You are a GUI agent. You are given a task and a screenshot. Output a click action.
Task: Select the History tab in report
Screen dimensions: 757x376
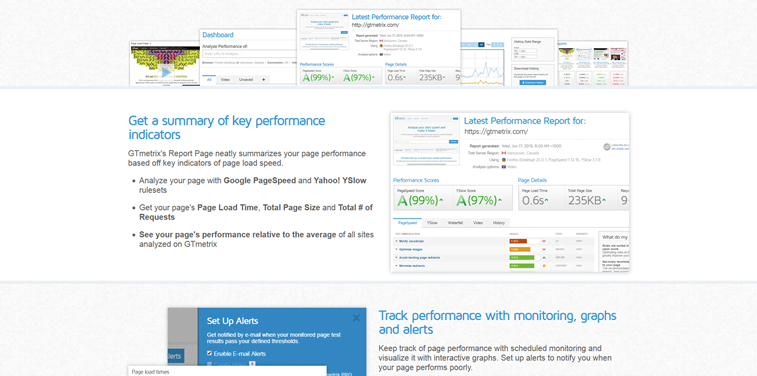498,223
